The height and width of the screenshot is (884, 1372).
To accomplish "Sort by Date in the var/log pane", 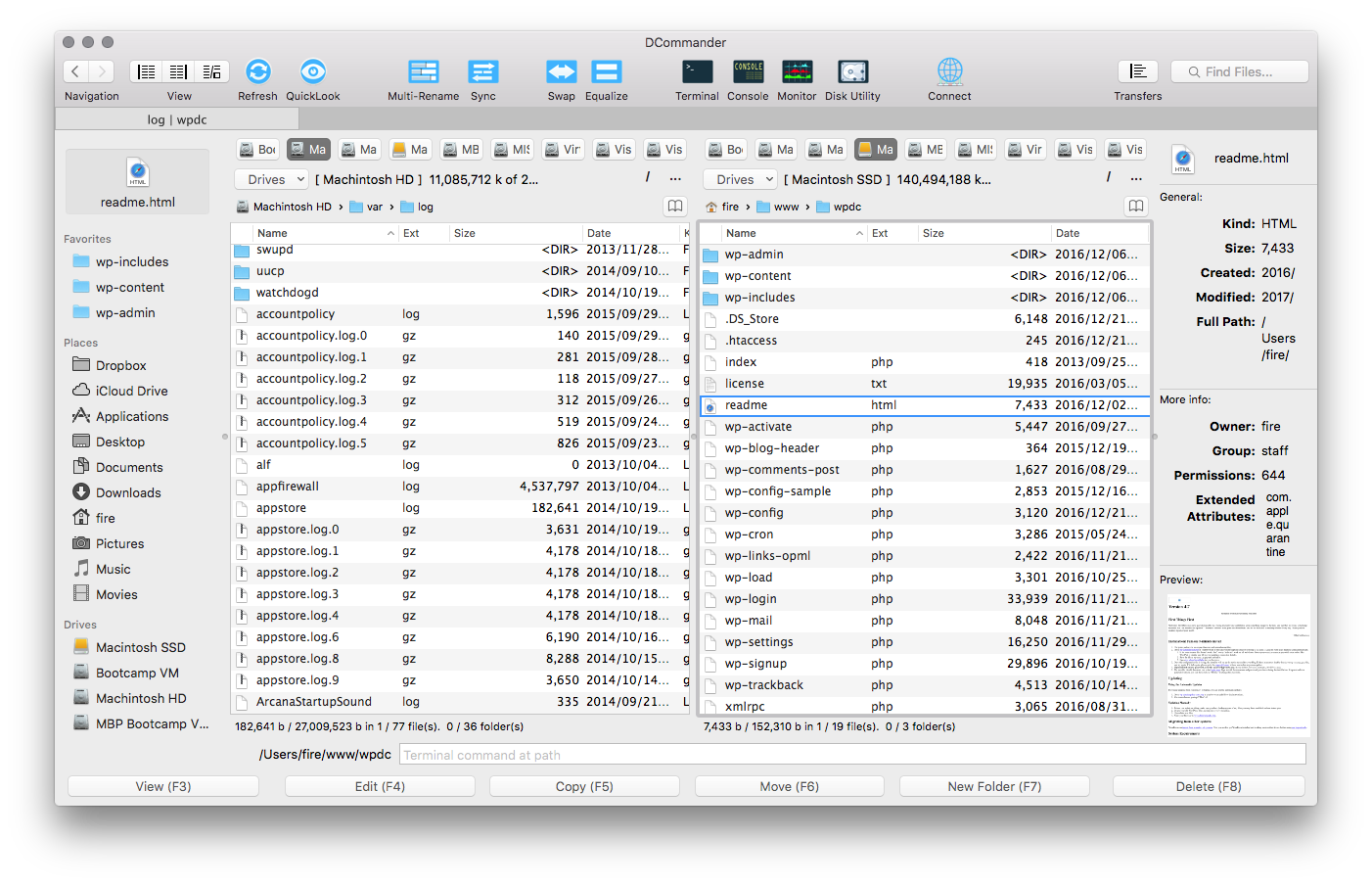I will pyautogui.click(x=630, y=233).
